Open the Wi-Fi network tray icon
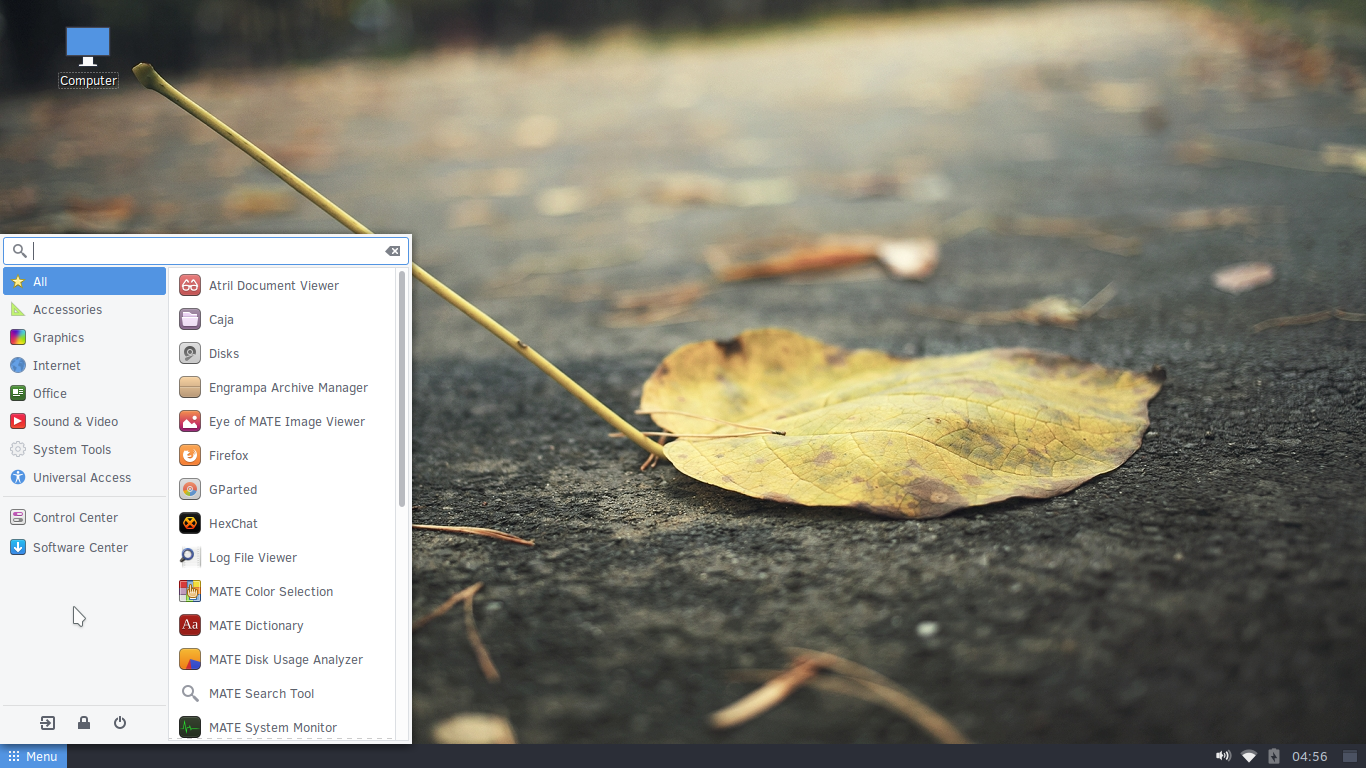This screenshot has width=1366, height=768. [x=1249, y=756]
